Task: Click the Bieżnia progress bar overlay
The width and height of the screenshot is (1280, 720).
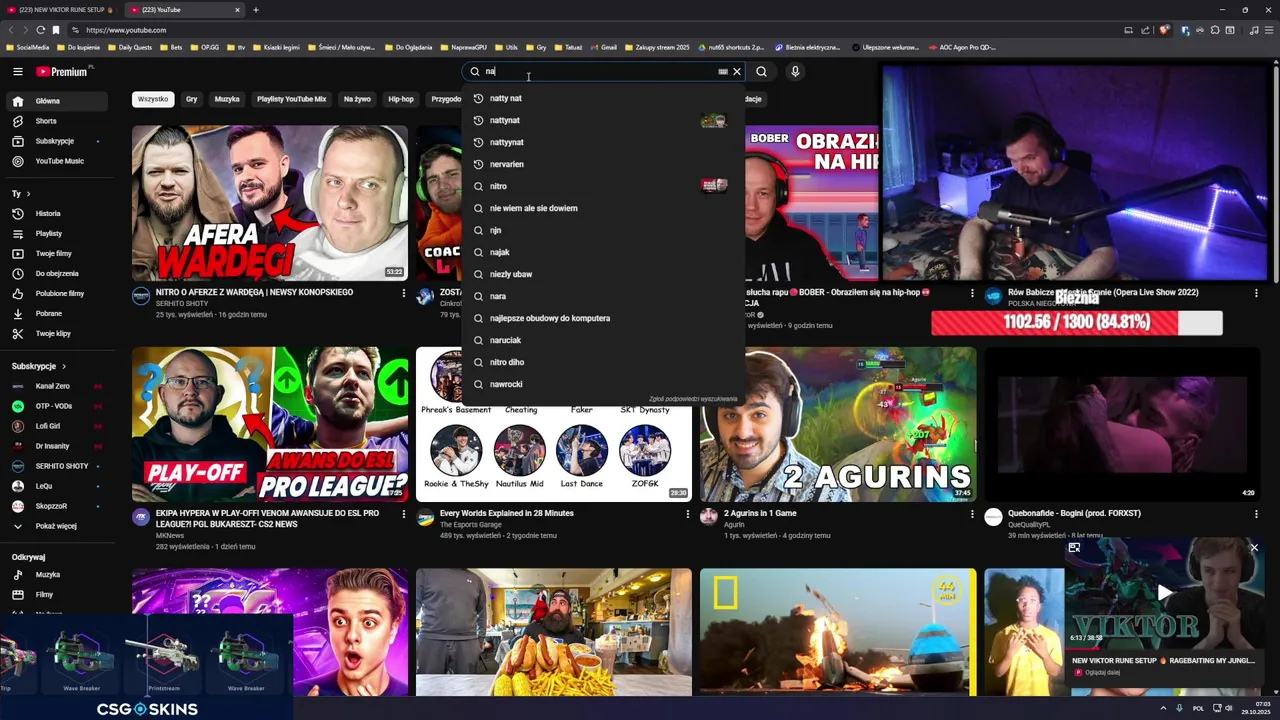Action: (1076, 322)
